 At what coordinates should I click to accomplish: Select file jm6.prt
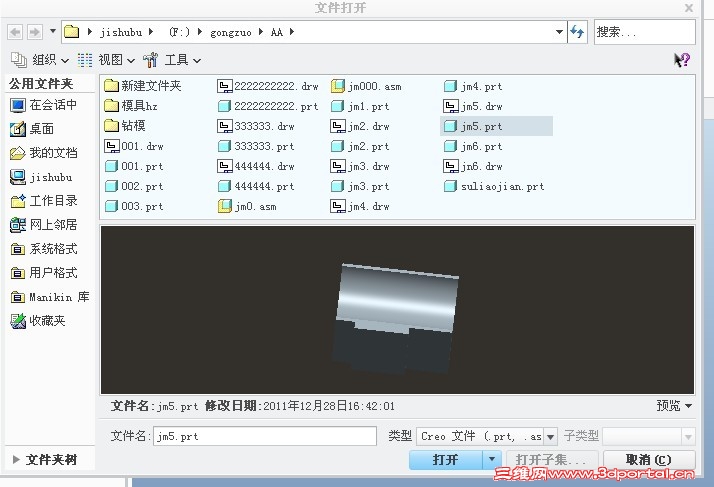pos(473,146)
